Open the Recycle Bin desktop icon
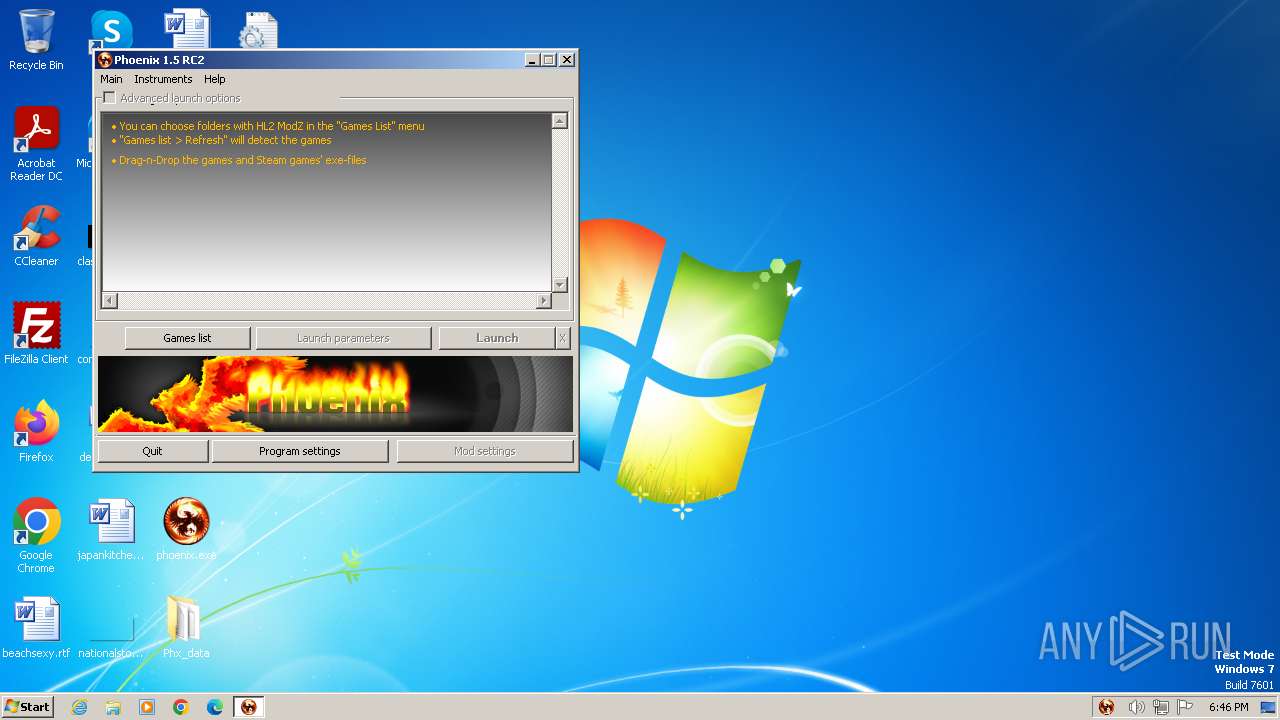Image resolution: width=1280 pixels, height=720 pixels. (x=36, y=40)
